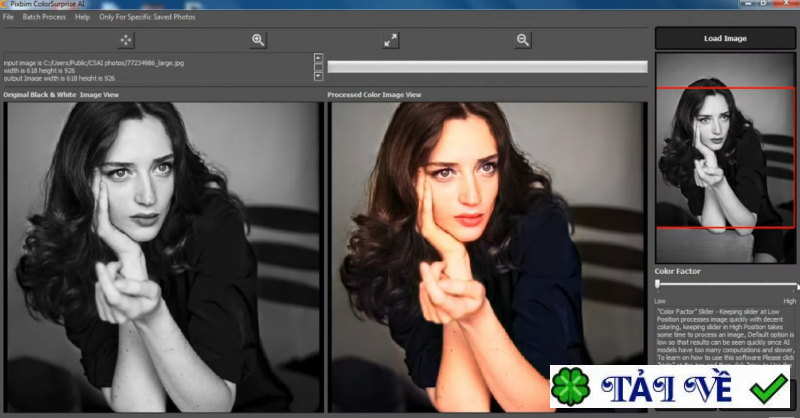Click the Color Factor label
This screenshot has width=800, height=418.
[678, 271]
